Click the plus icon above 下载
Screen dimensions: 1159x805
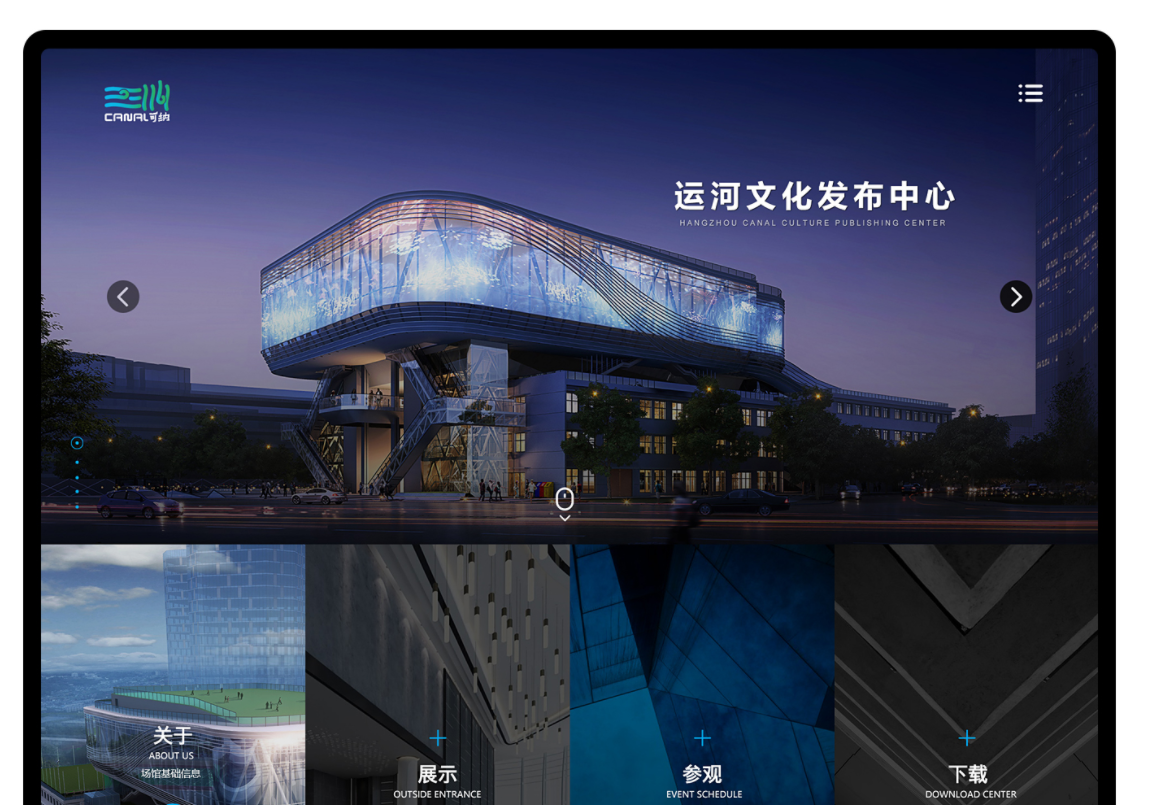tap(967, 739)
